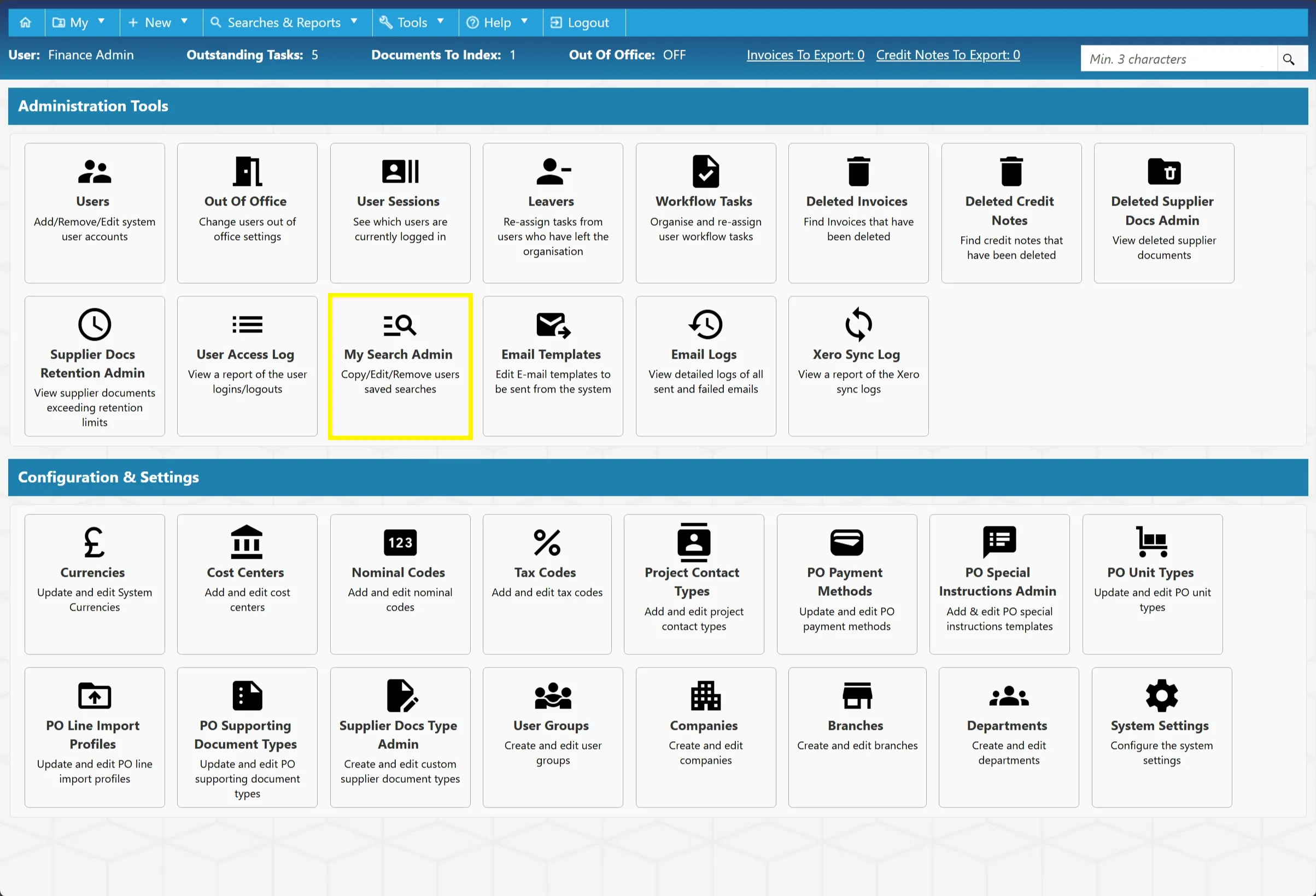Open the Deleted Supplier Docs Admin folder icon
This screenshot has height=896, width=1316.
(1164, 172)
